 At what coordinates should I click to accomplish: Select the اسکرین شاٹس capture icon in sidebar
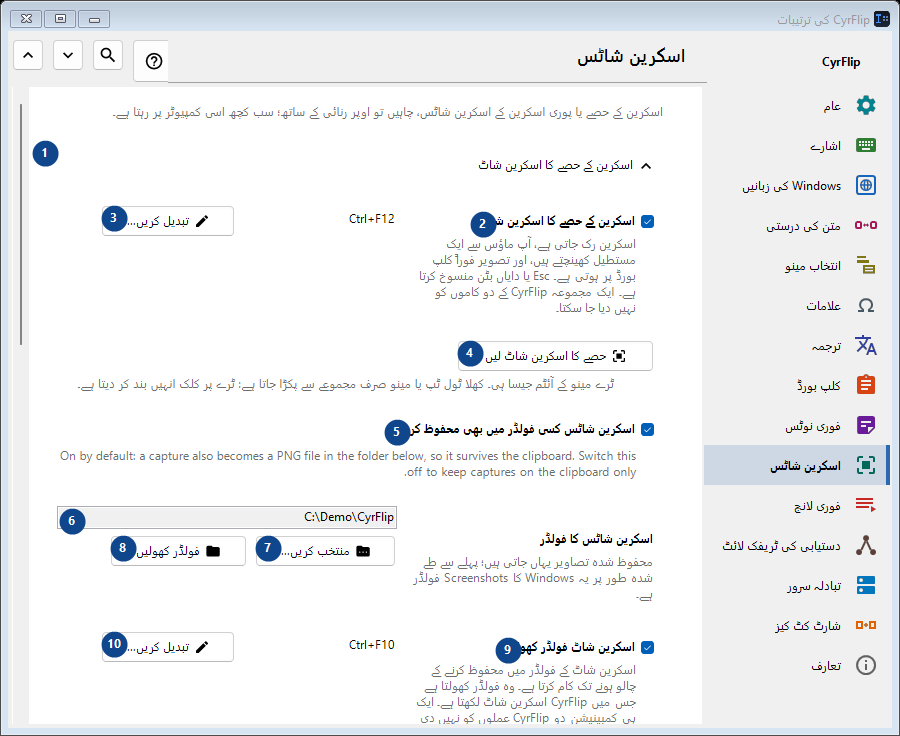click(866, 465)
